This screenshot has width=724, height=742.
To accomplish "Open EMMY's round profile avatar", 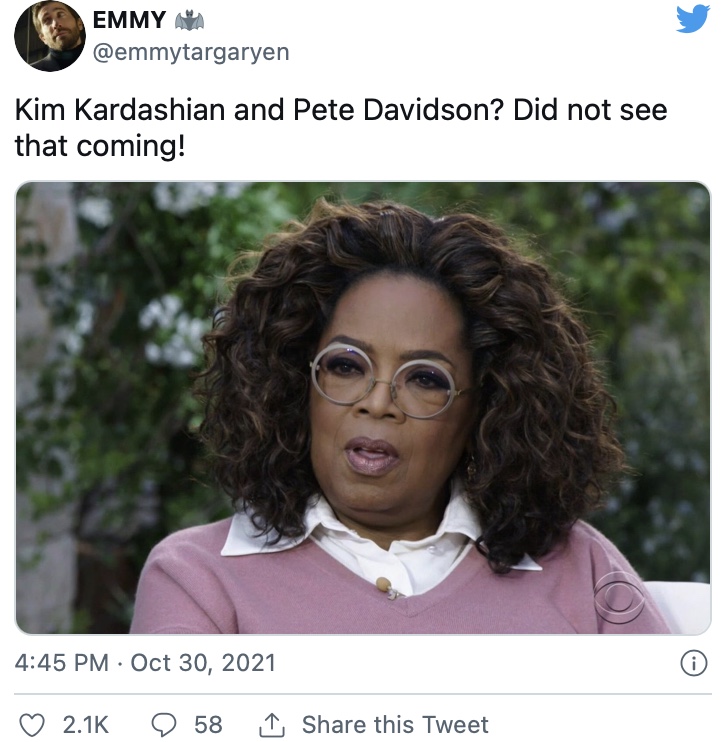I will tap(50, 36).
